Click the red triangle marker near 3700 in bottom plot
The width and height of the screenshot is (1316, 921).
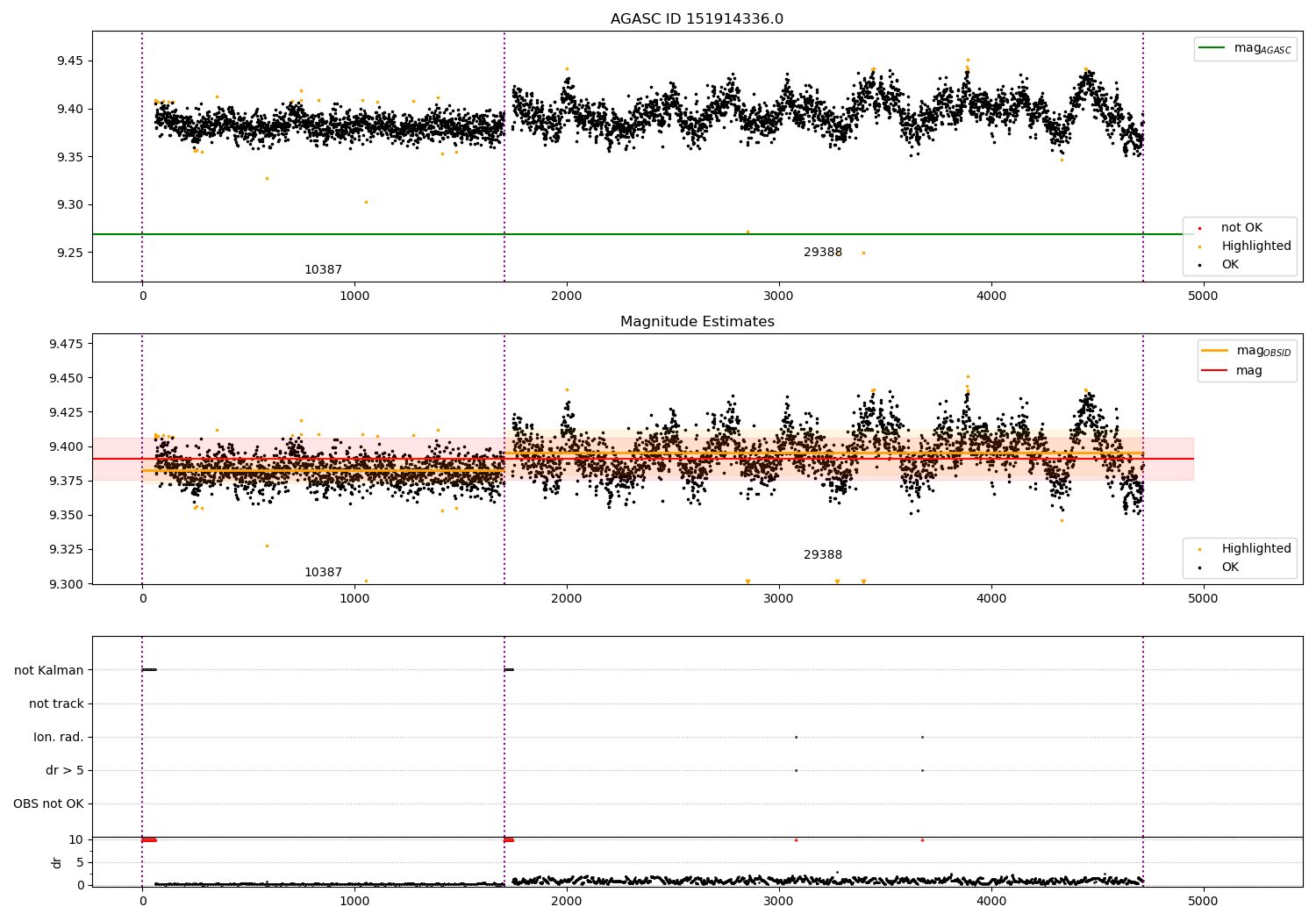pyautogui.click(x=922, y=839)
